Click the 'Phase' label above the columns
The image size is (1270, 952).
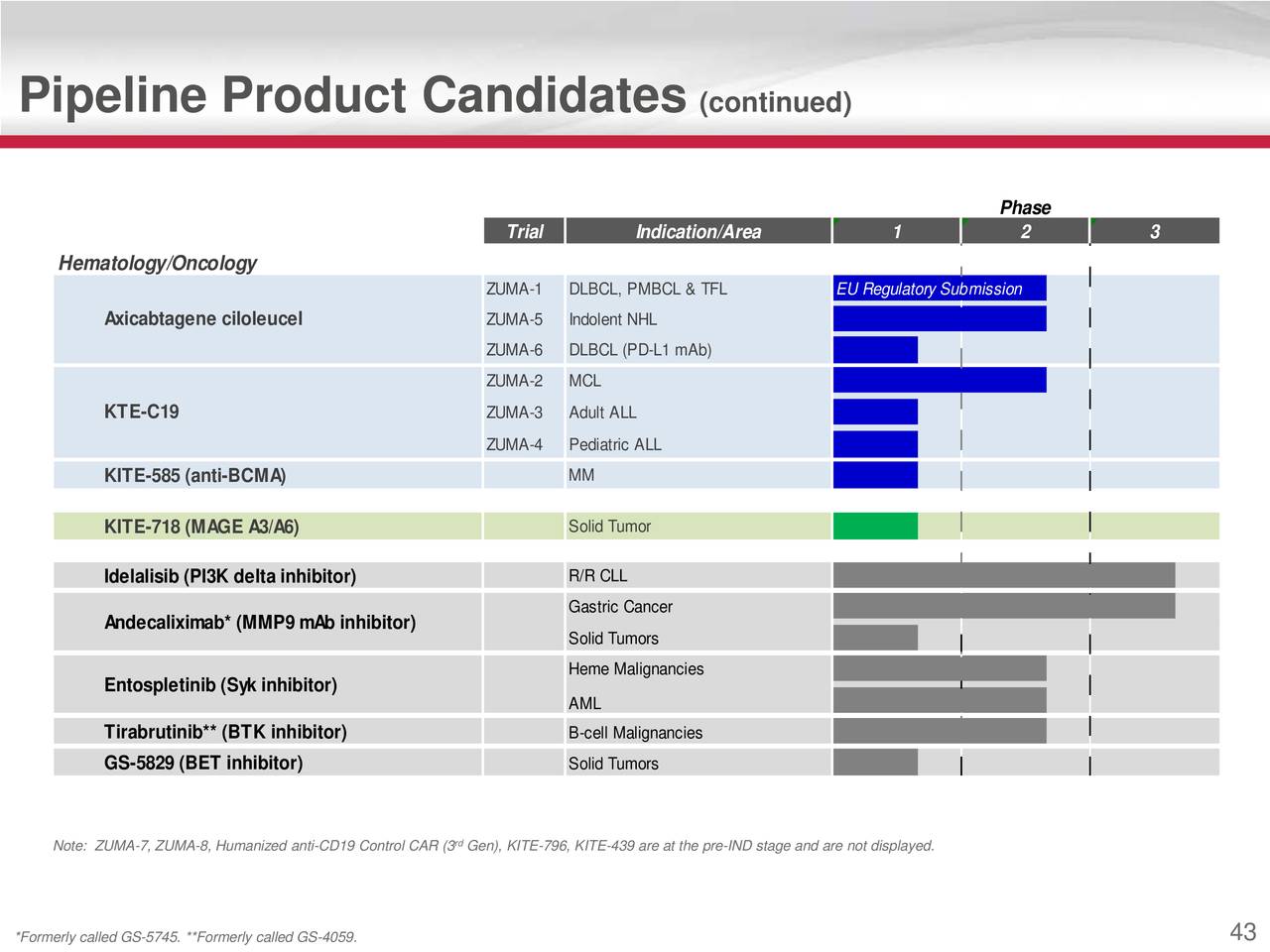pyautogui.click(x=1025, y=207)
